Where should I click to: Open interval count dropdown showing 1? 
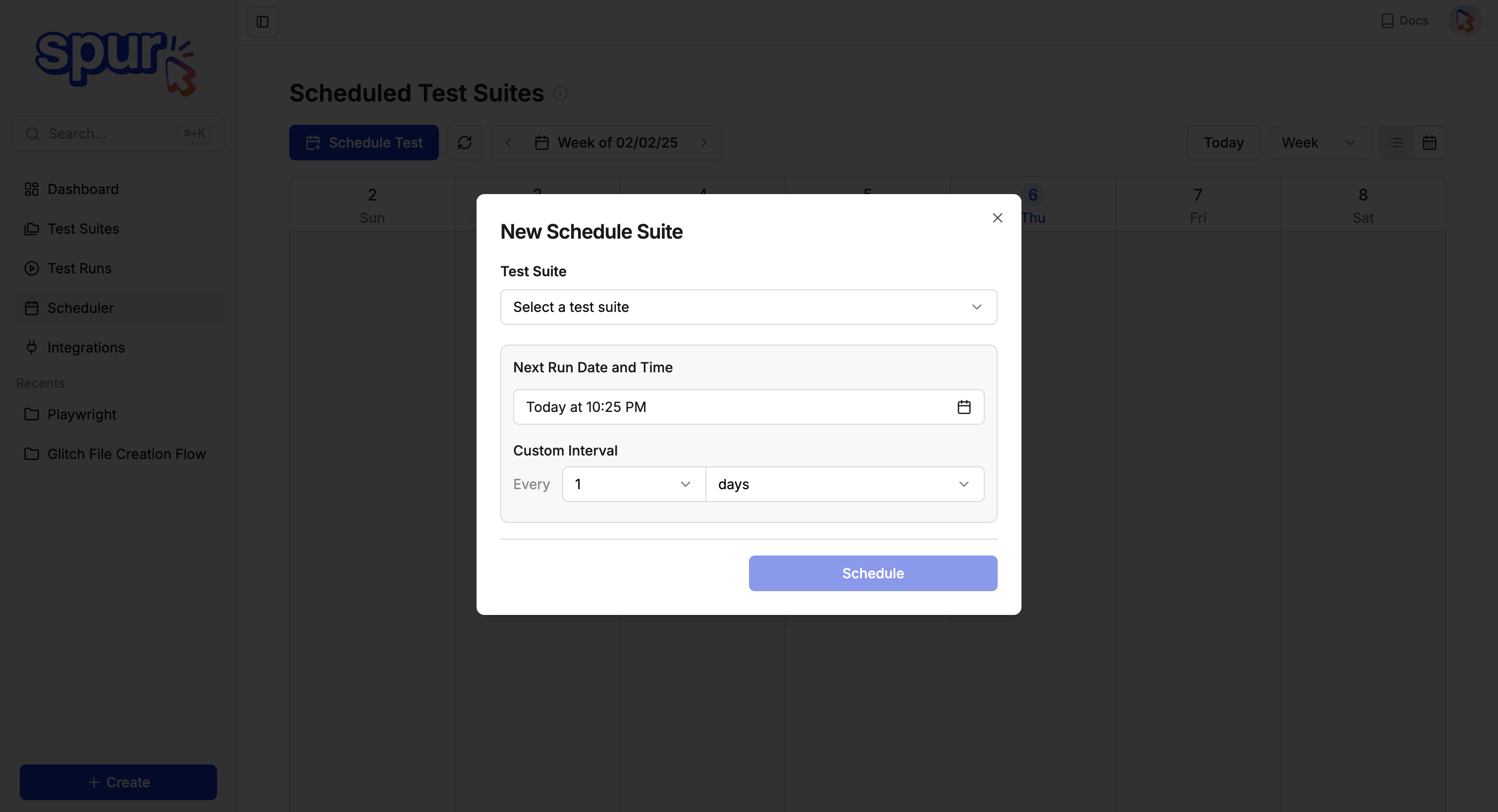[x=633, y=484]
